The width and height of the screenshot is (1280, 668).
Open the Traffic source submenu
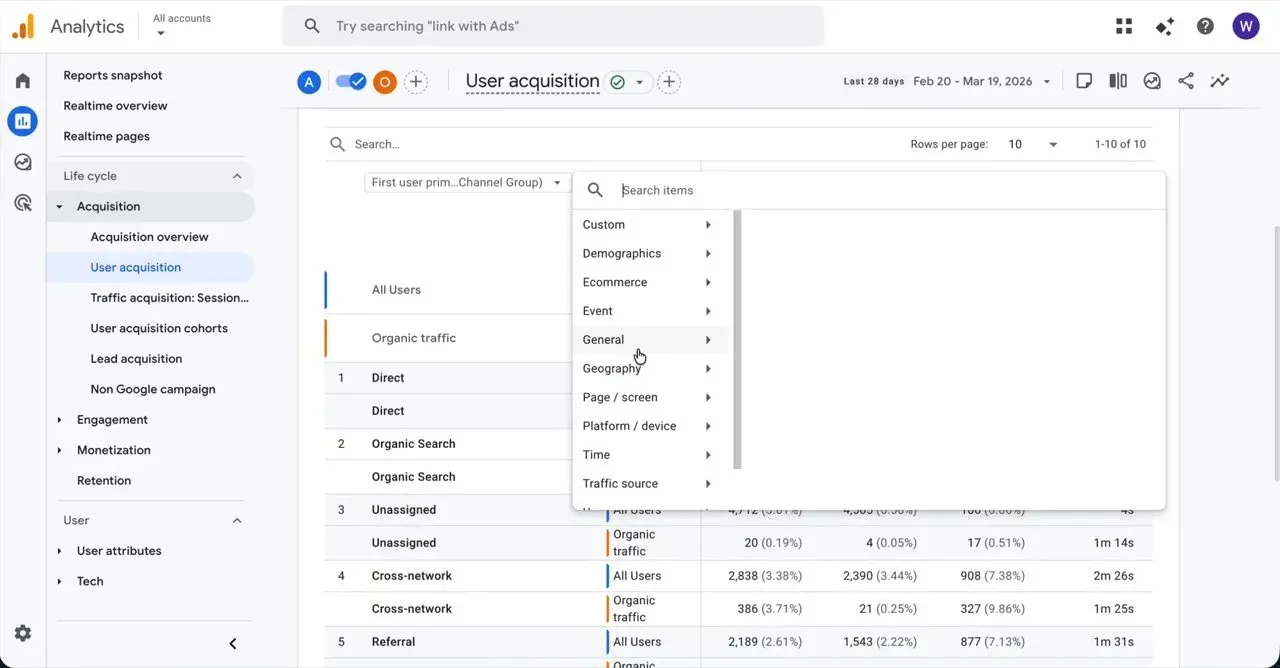coord(650,484)
